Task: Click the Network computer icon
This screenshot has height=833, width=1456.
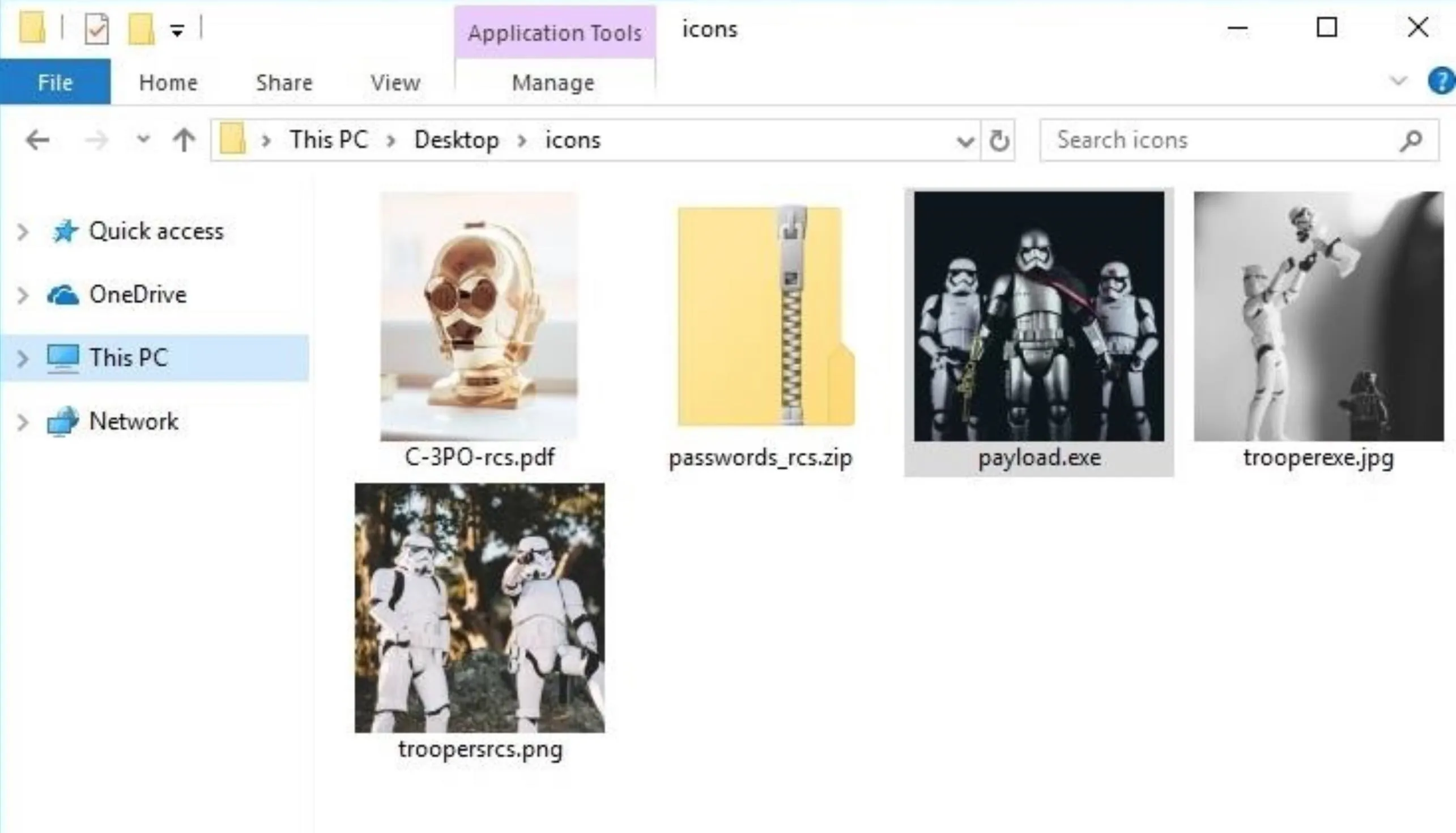Action: [63, 422]
